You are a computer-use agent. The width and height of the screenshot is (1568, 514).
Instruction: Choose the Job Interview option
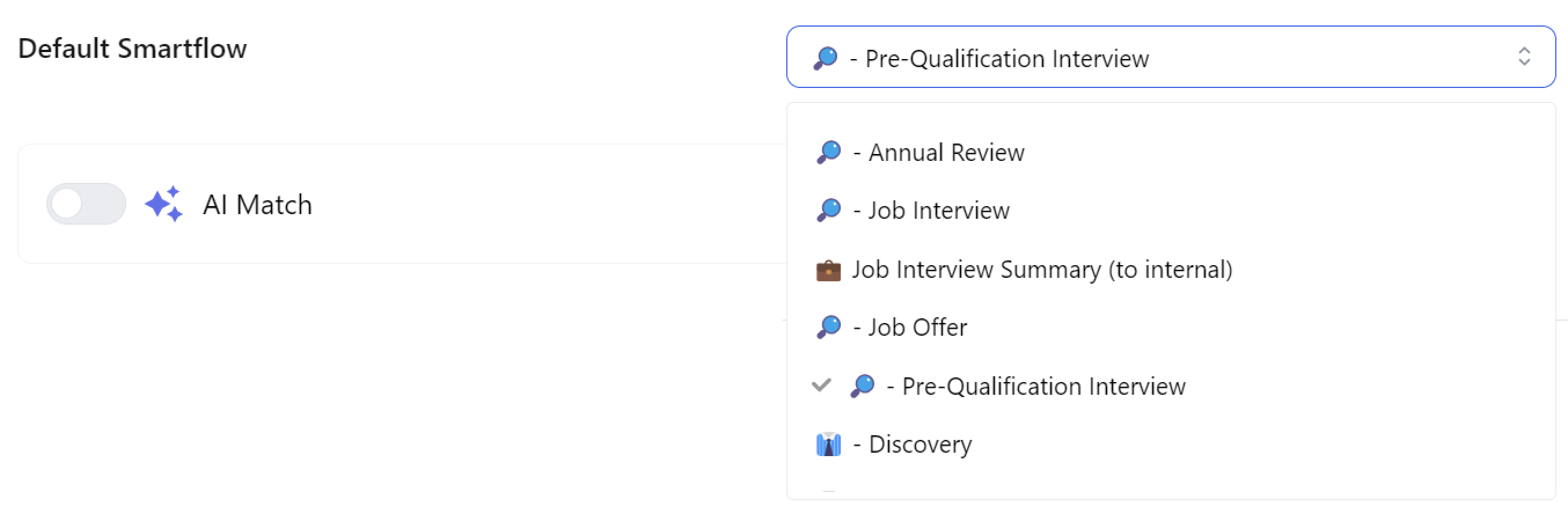939,211
